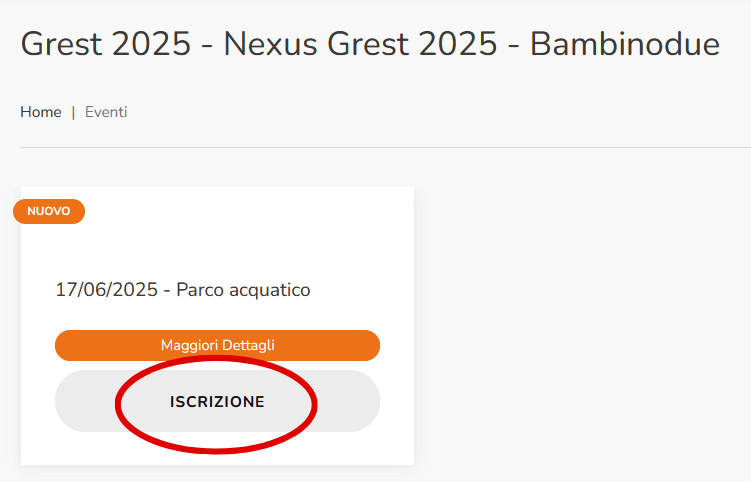Screen dimensions: 751x482
Task: Sign up for the Parco acquatico event
Action: click(217, 401)
